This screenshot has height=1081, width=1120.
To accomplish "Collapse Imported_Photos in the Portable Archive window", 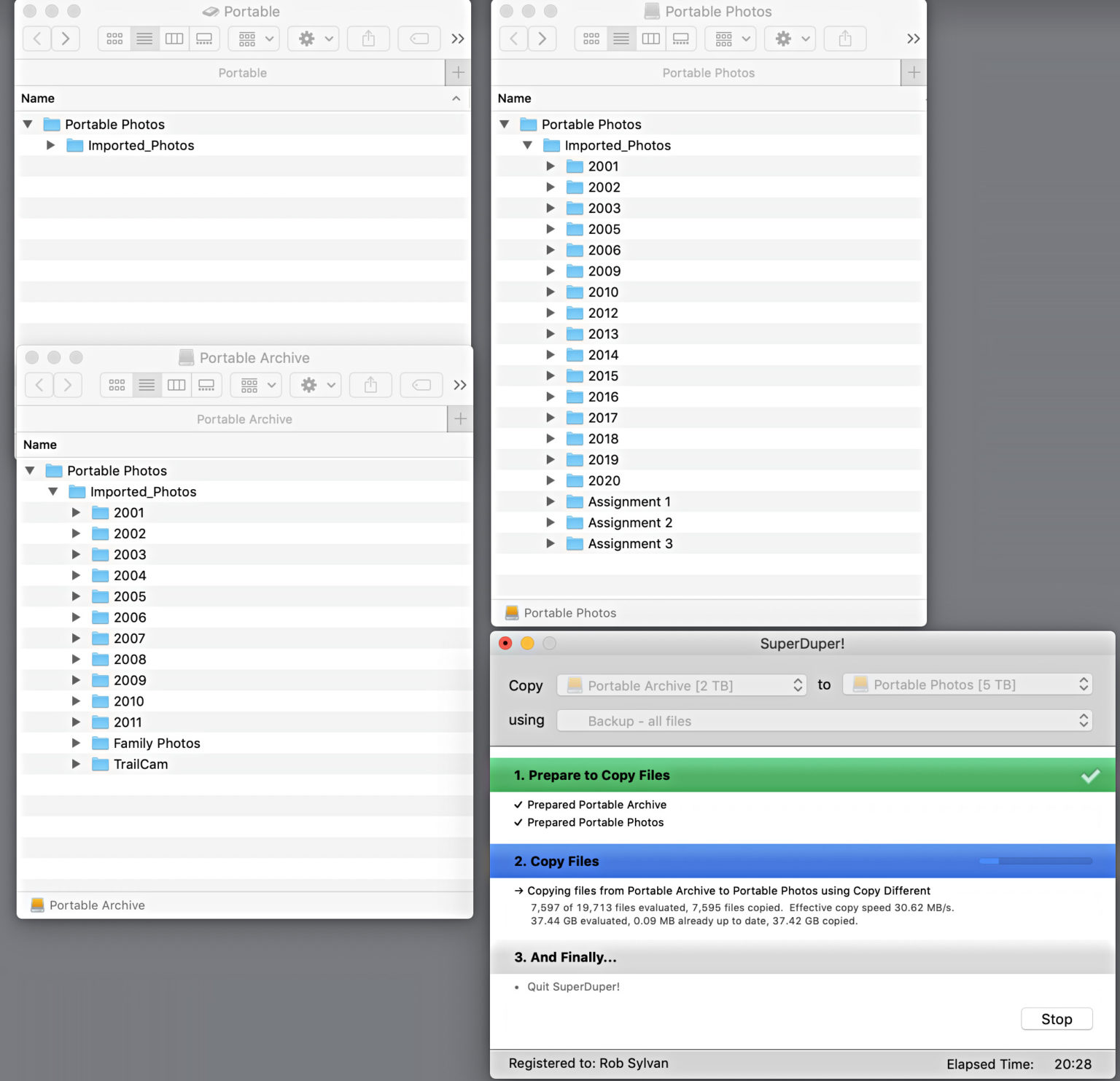I will pyautogui.click(x=52, y=491).
